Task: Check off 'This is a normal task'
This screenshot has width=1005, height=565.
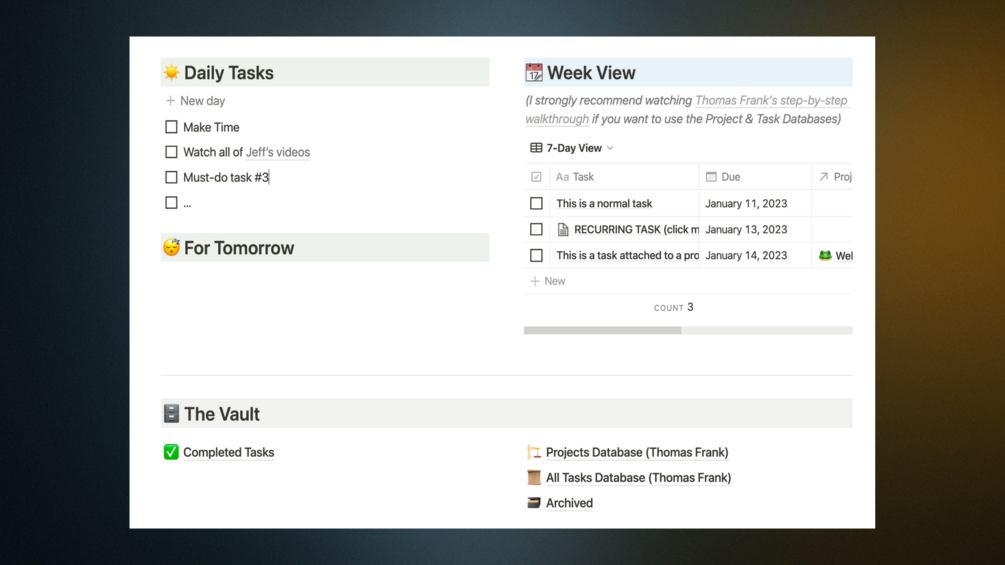Action: (x=536, y=203)
